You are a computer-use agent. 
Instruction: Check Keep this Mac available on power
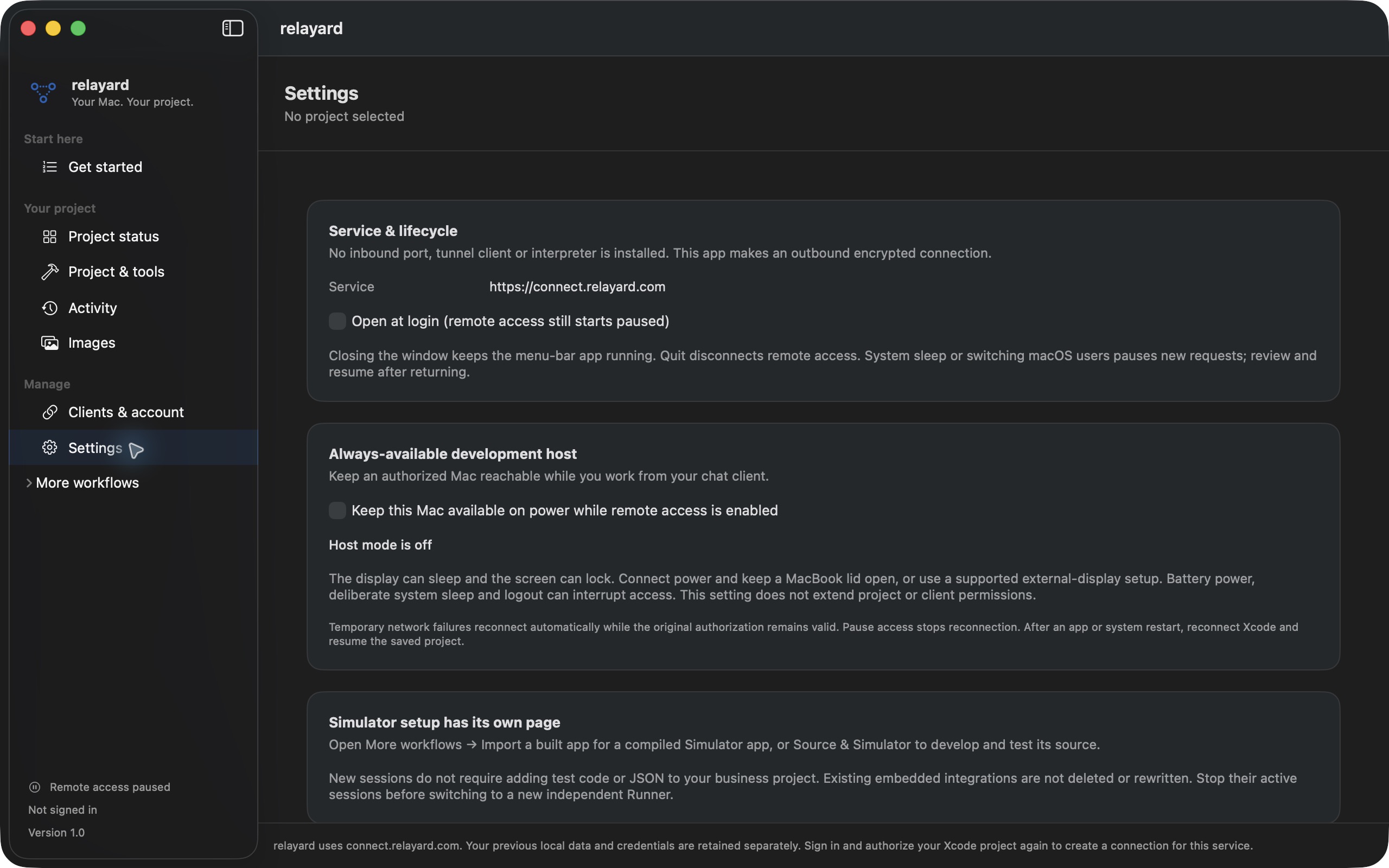tap(337, 510)
